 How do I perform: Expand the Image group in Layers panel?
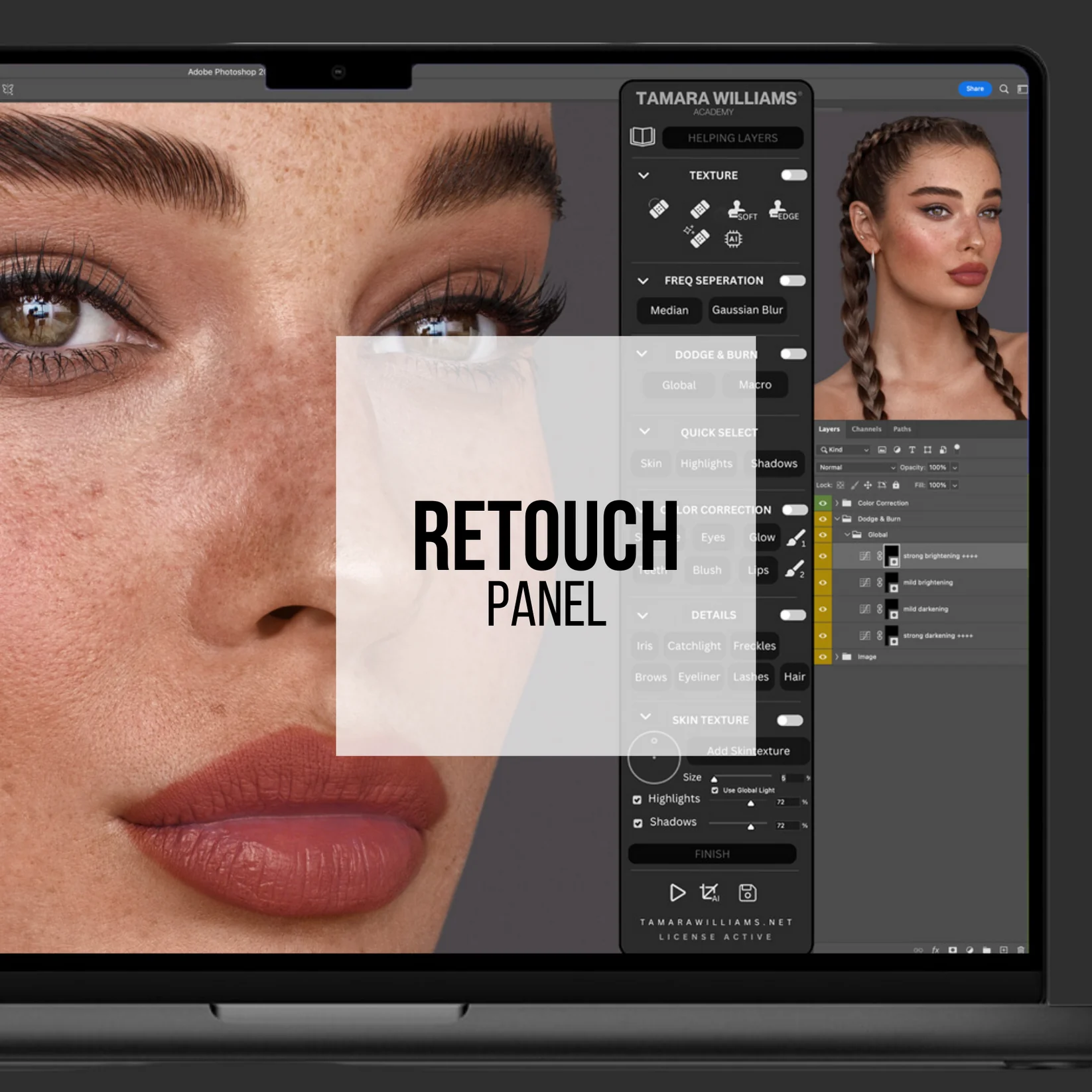tap(837, 657)
